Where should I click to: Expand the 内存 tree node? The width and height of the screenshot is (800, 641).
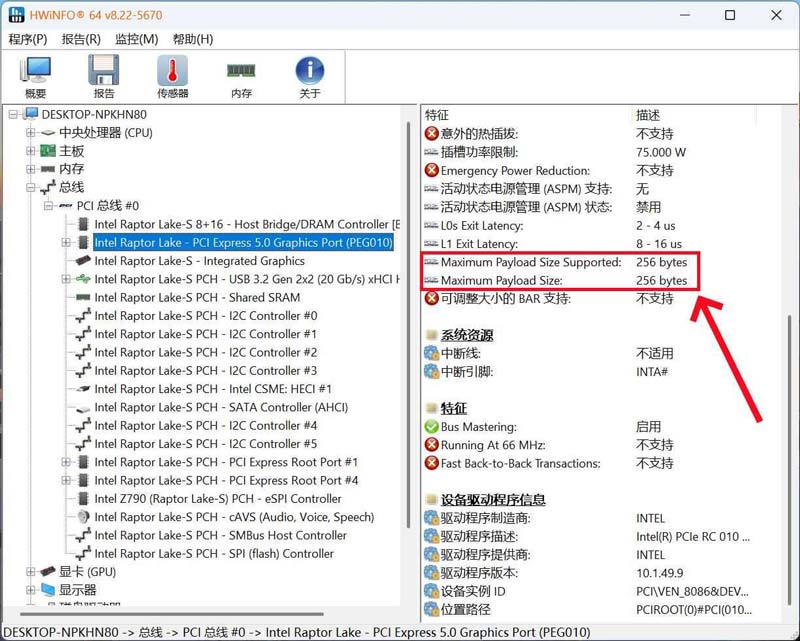(30, 169)
